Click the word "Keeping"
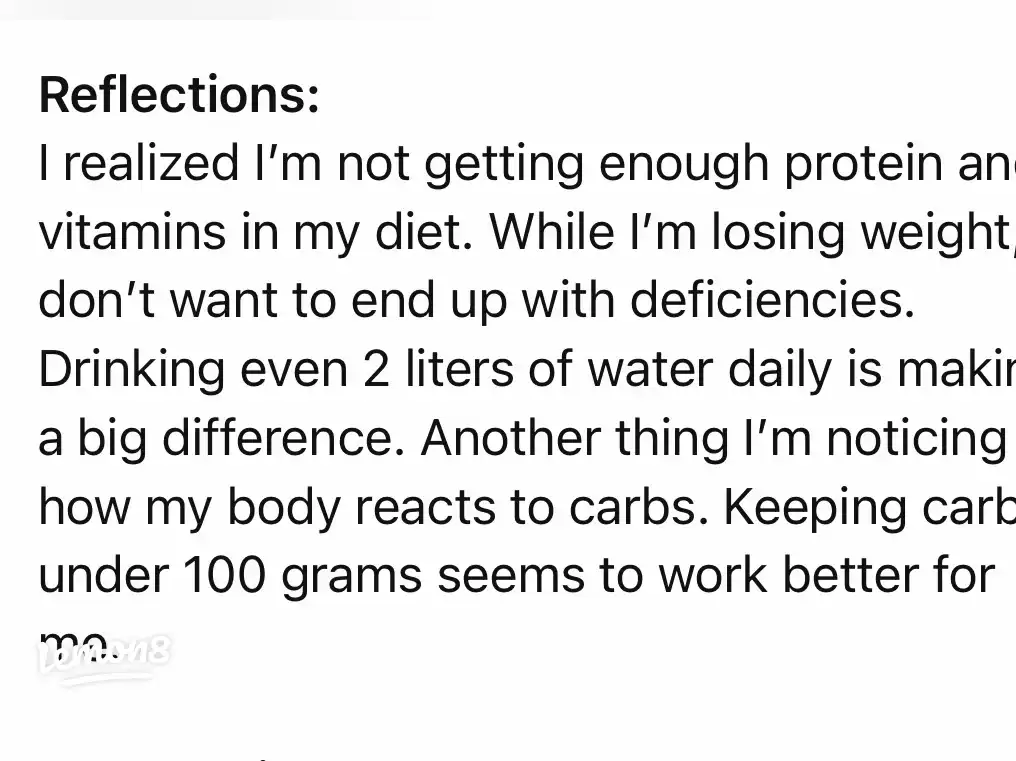The height and width of the screenshot is (761, 1016). [815, 509]
